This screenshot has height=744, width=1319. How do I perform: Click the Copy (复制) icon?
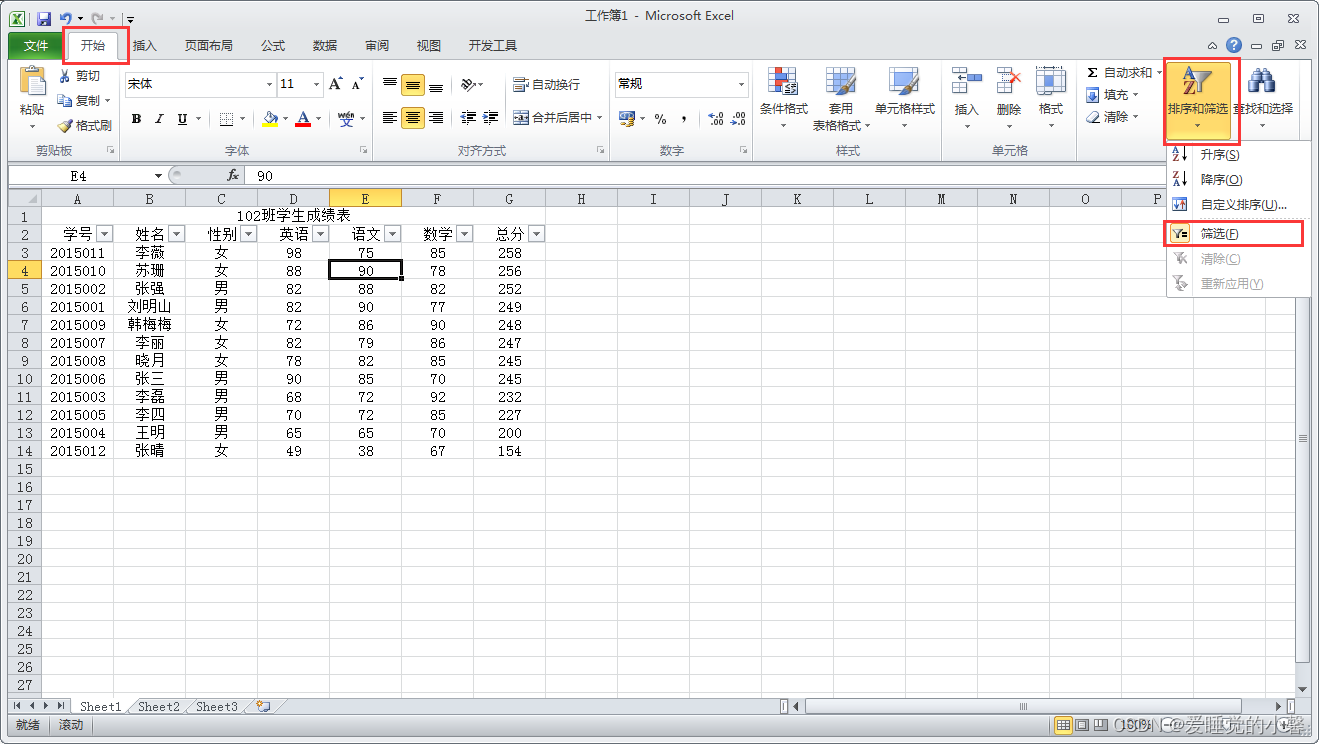point(66,100)
